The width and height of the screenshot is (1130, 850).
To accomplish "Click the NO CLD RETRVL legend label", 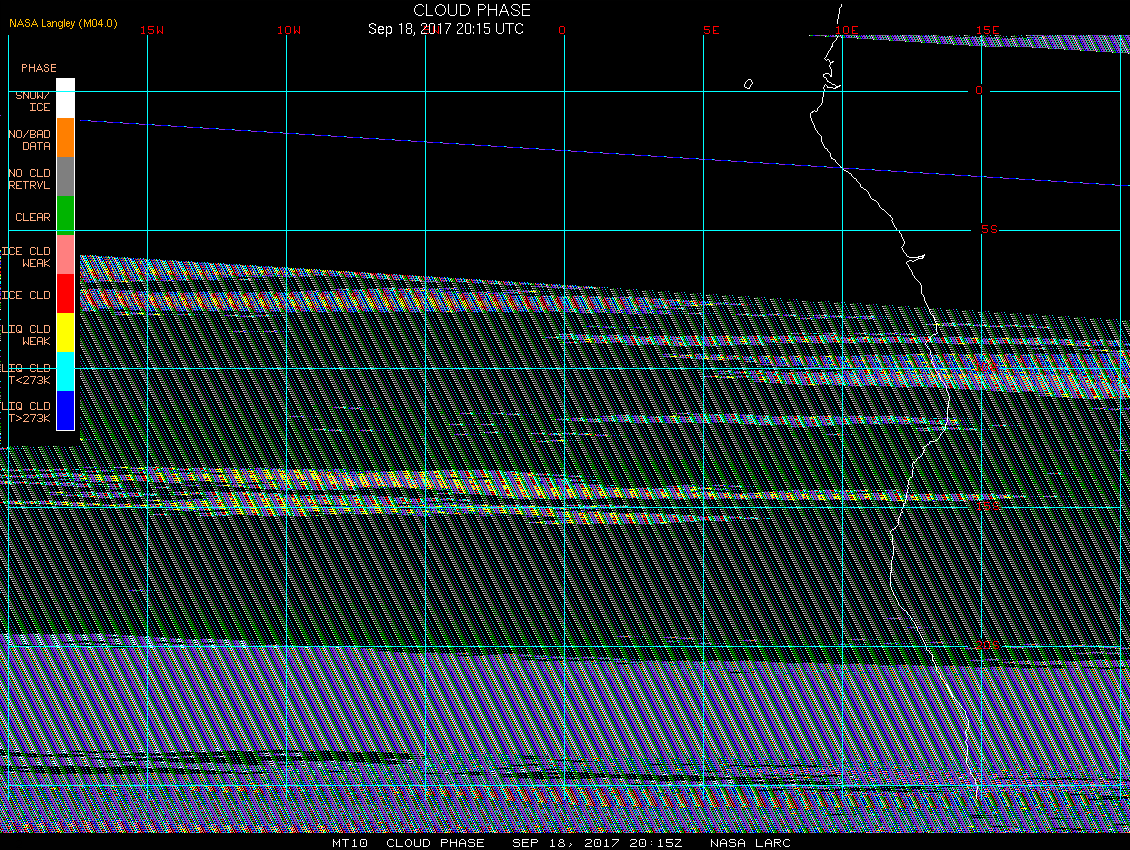I will [30, 179].
